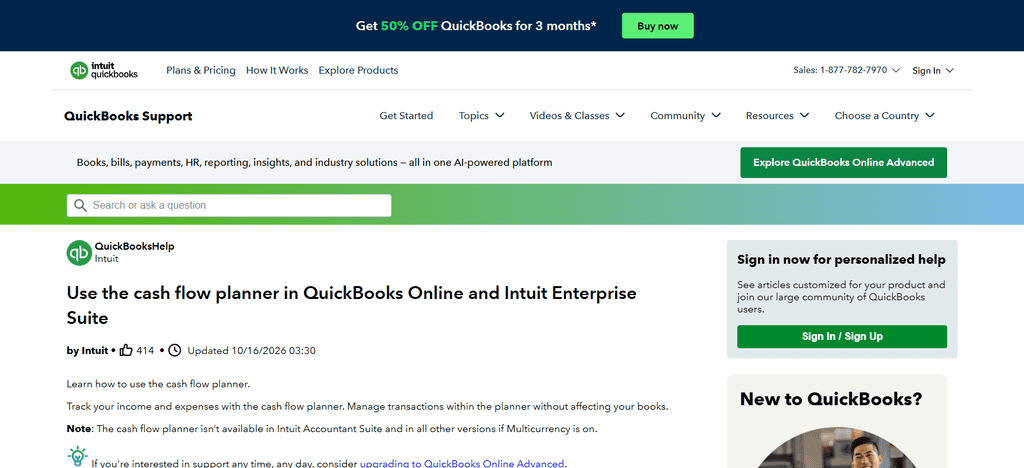Click the clock icon beside Updated date
This screenshot has width=1024, height=468.
[x=174, y=351]
